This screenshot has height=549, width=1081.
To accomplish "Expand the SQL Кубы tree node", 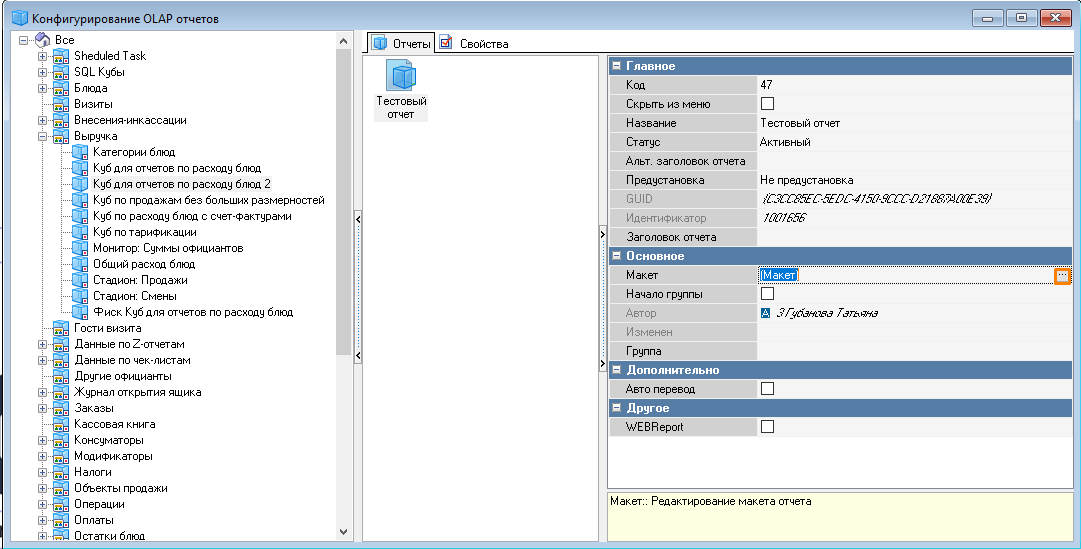I will 43,72.
